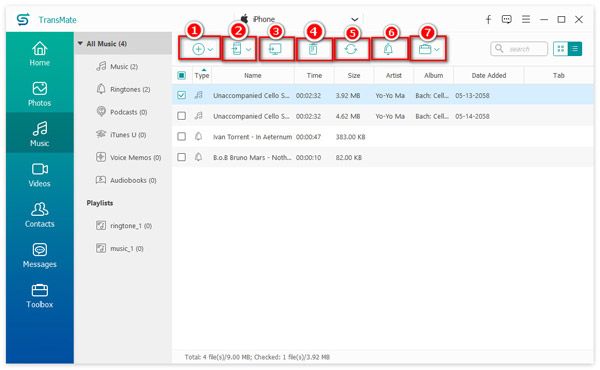
Task: Open Toolbox in sidebar
Action: pos(39,295)
